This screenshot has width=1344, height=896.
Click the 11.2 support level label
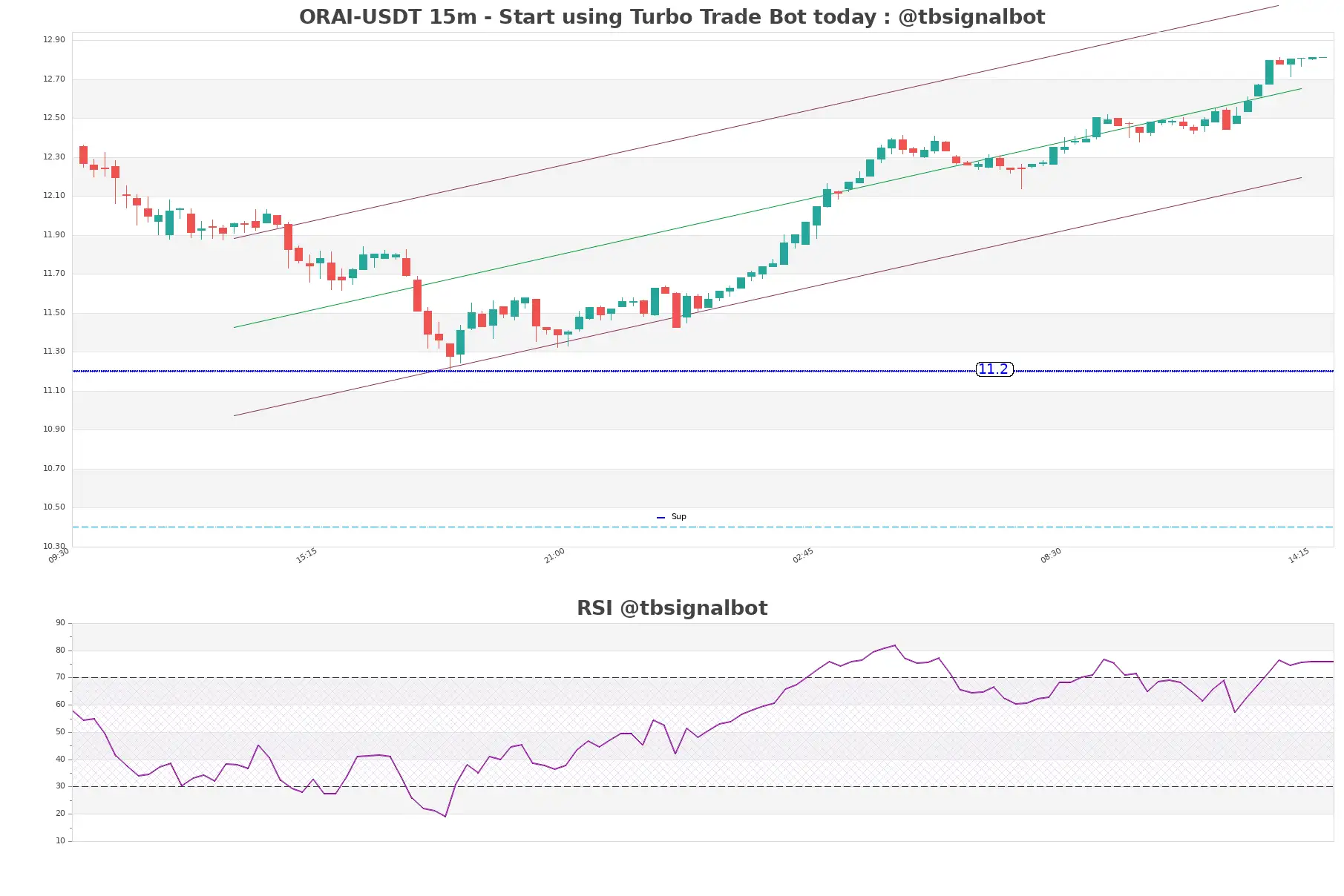point(994,369)
